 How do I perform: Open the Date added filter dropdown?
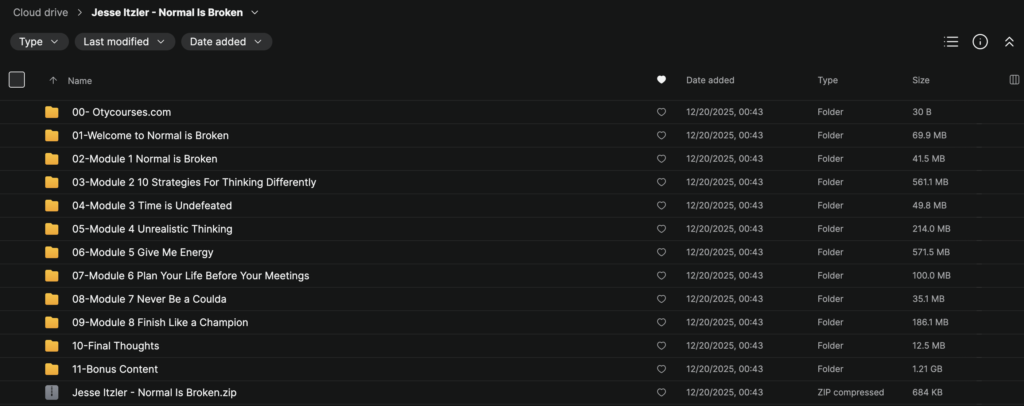click(x=226, y=42)
